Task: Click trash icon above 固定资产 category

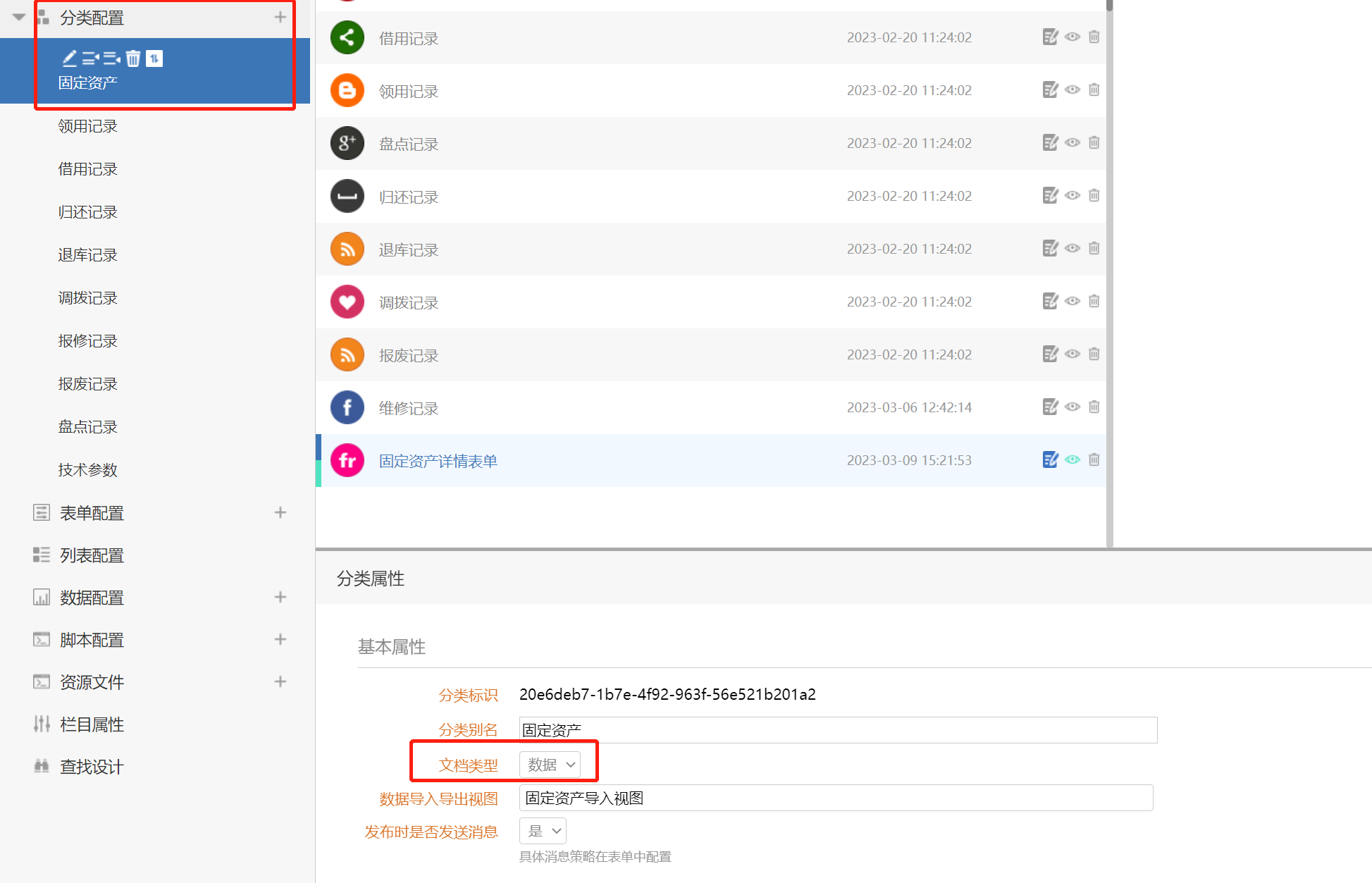Action: click(x=133, y=58)
